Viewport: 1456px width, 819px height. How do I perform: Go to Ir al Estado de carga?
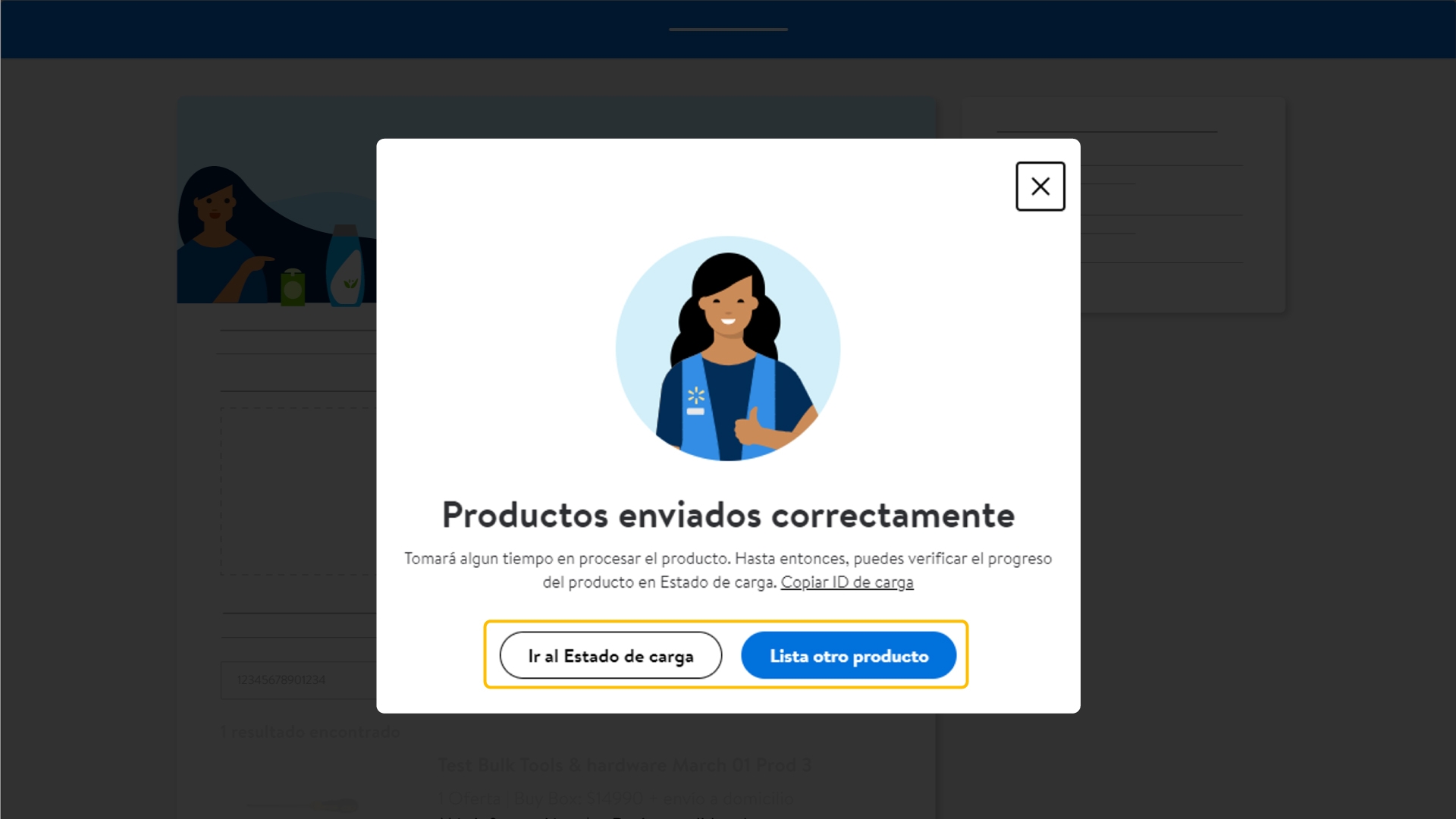610,655
